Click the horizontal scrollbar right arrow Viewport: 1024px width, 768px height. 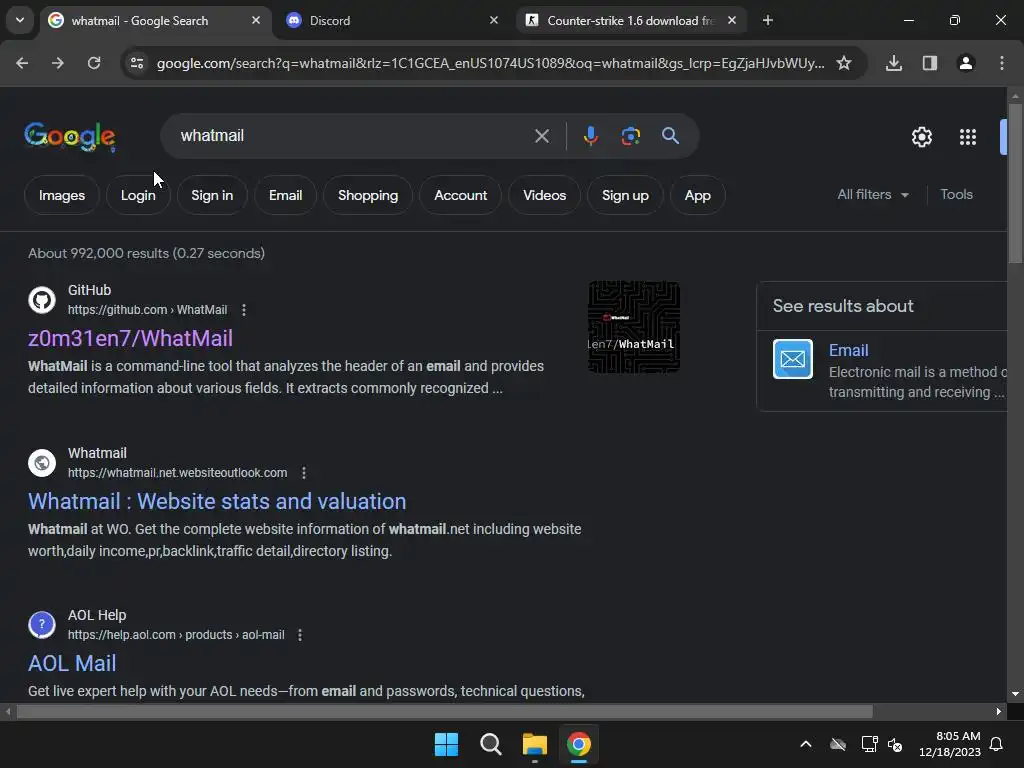click(999, 711)
